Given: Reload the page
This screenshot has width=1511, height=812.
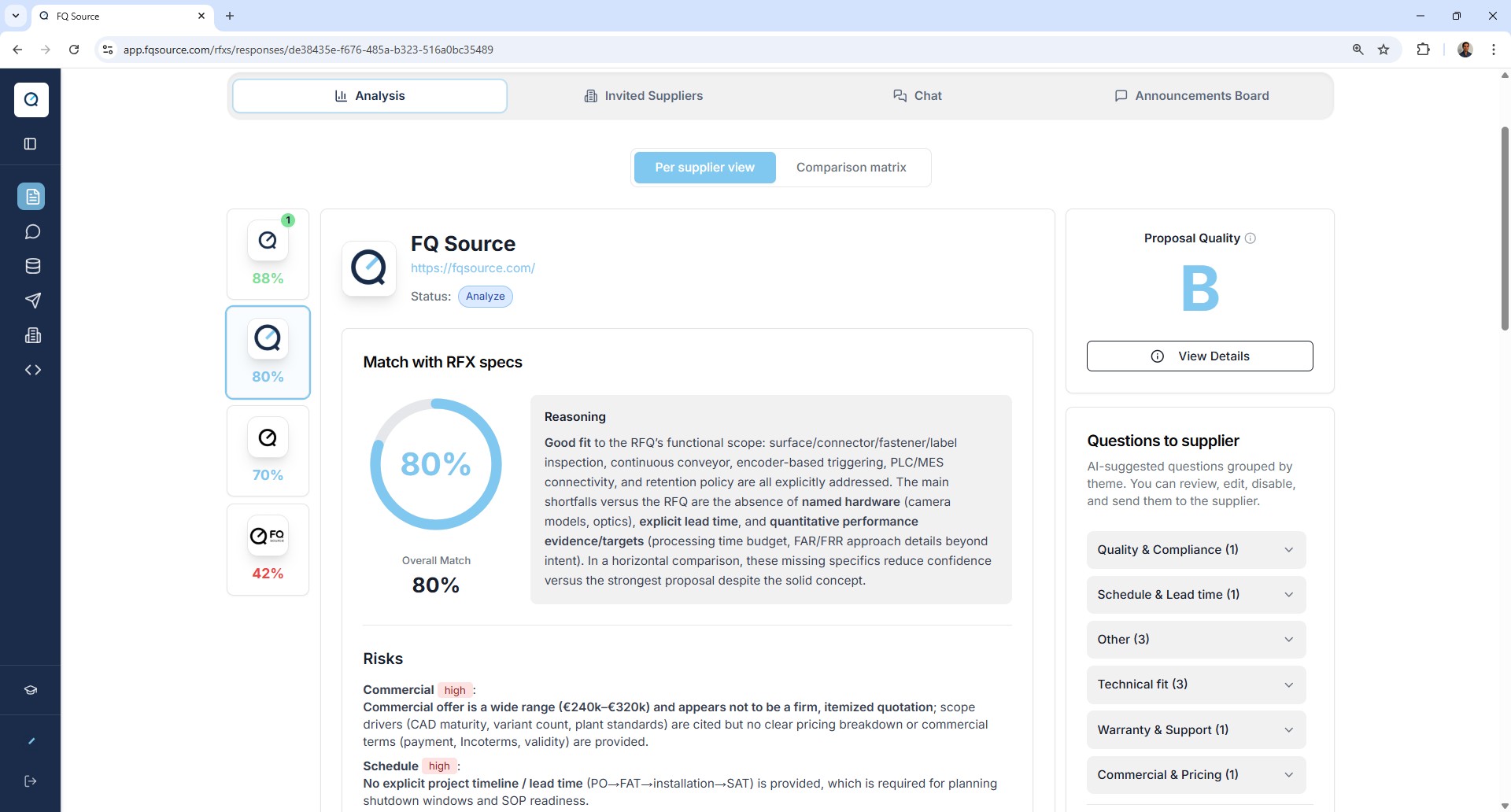Looking at the screenshot, I should [74, 50].
